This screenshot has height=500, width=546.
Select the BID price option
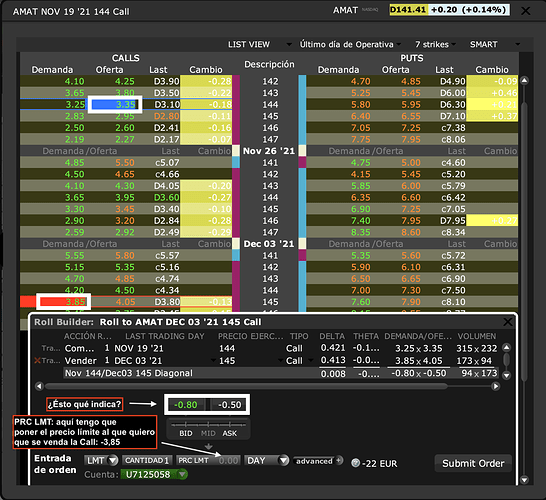click(x=186, y=433)
